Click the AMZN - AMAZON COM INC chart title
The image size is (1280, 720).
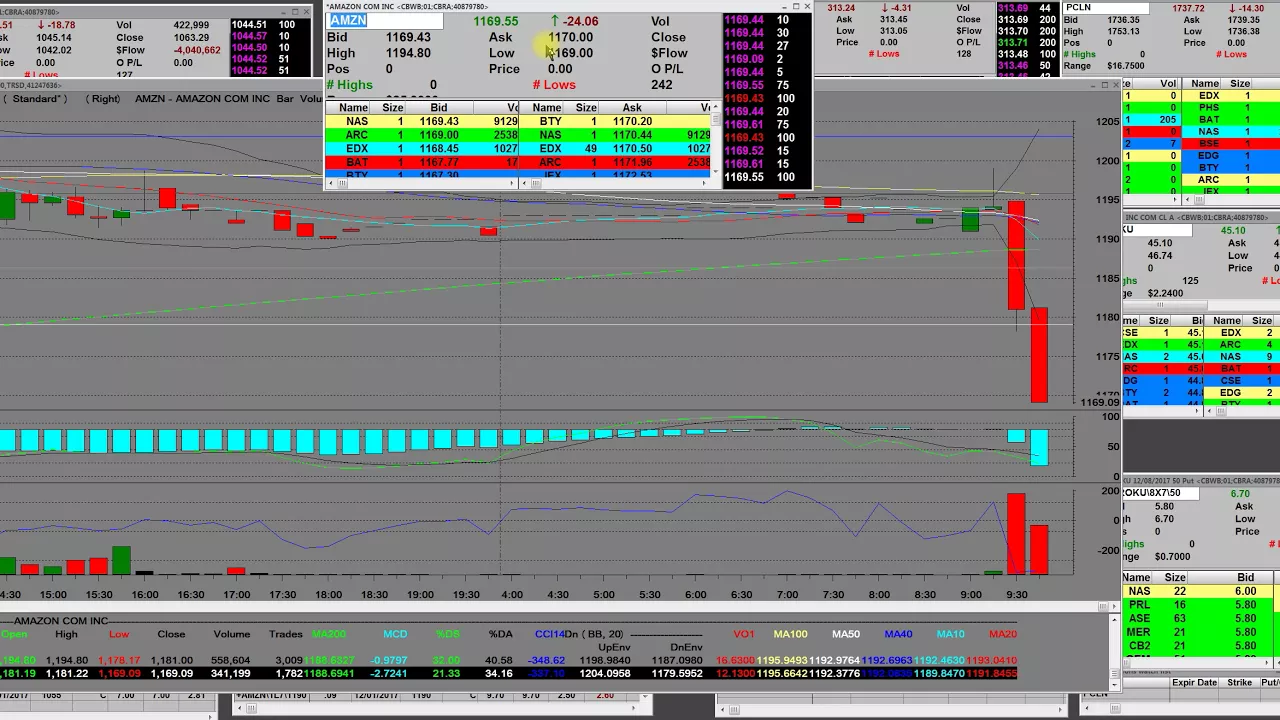[x=204, y=99]
